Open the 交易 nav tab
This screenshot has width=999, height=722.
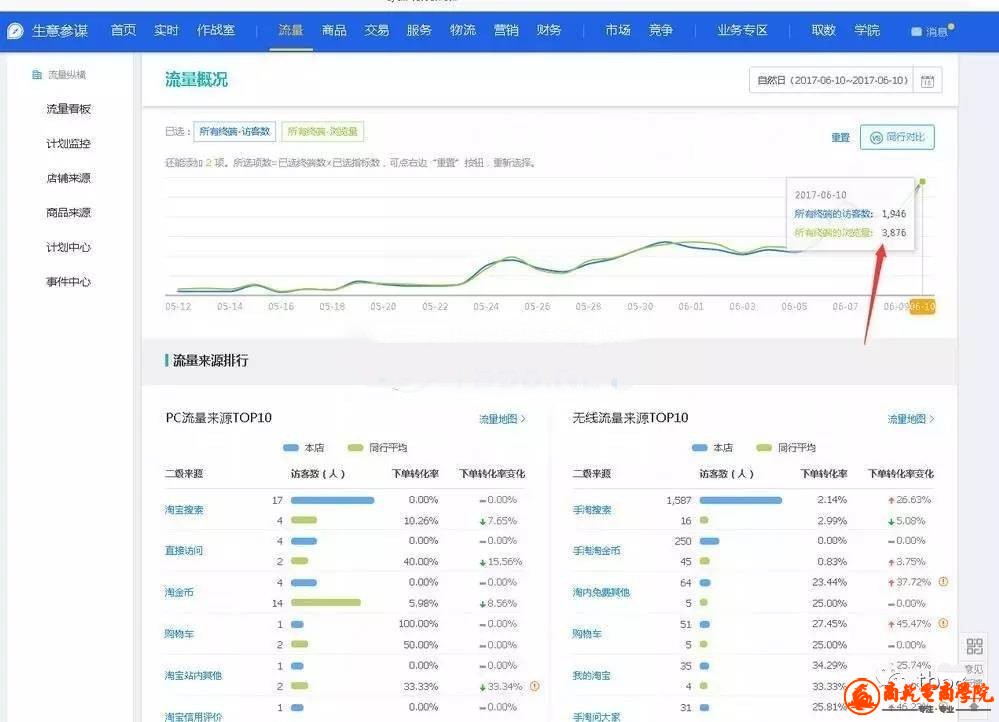tap(377, 31)
